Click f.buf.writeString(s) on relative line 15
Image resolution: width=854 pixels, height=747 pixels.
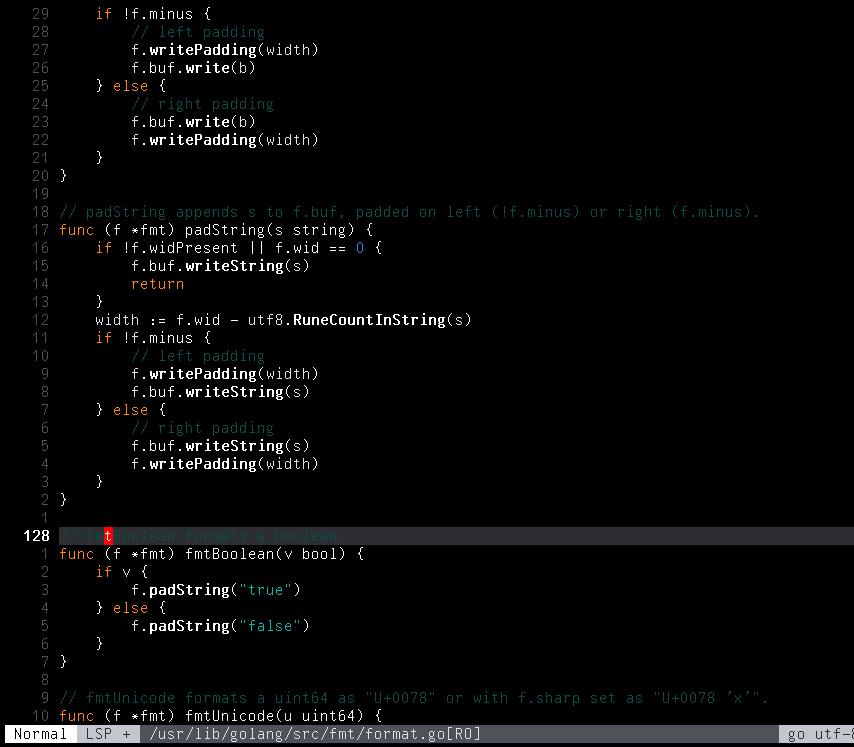coord(220,266)
